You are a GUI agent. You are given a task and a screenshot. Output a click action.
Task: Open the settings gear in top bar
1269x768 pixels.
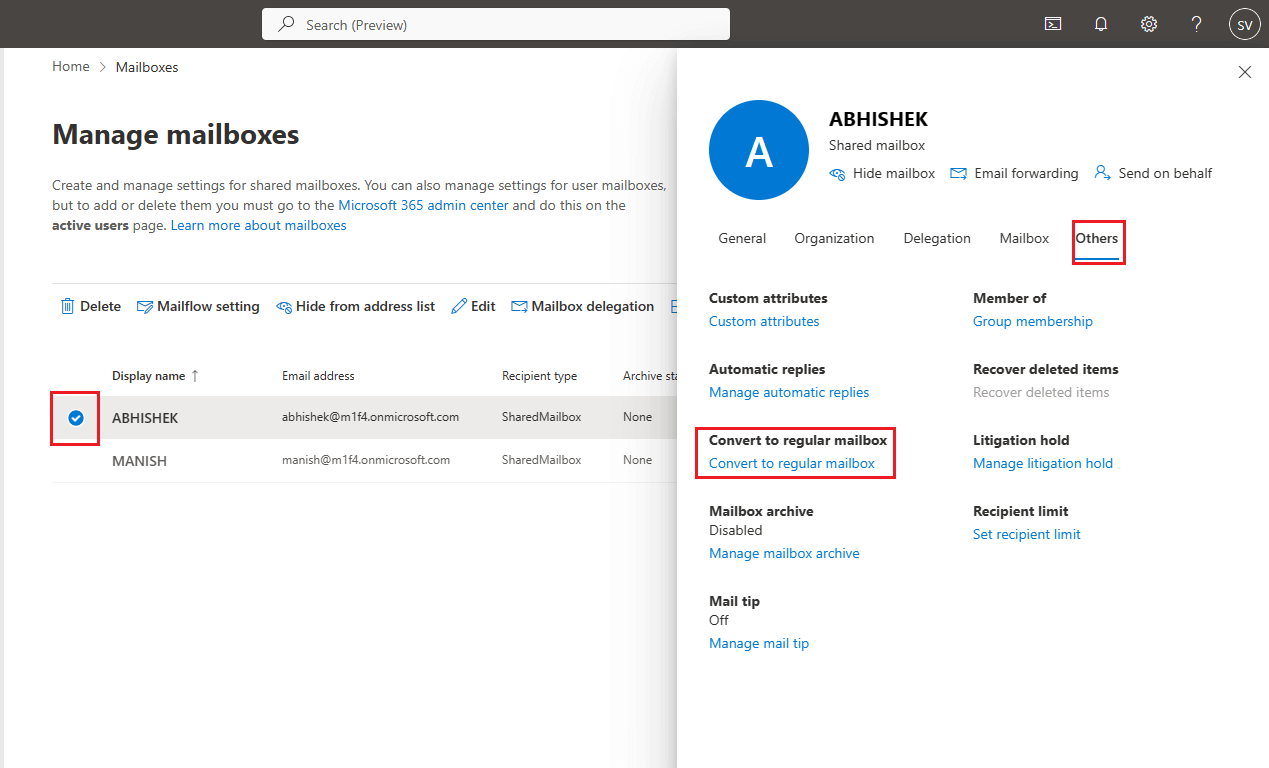pyautogui.click(x=1148, y=24)
